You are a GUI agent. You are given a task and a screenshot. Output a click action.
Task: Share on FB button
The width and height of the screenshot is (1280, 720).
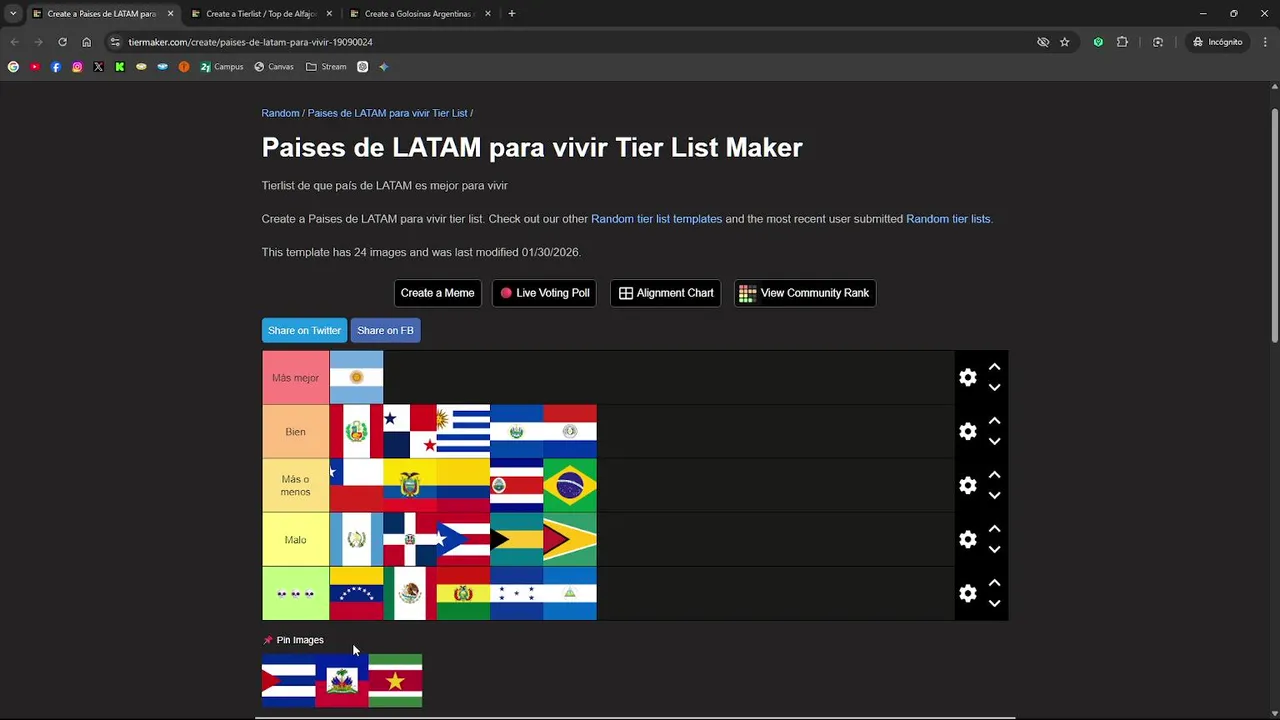[385, 330]
